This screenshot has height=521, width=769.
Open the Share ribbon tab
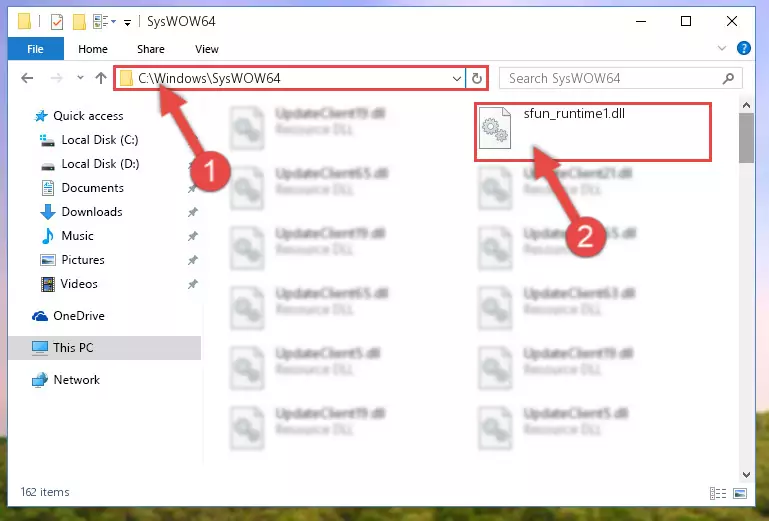click(x=151, y=49)
